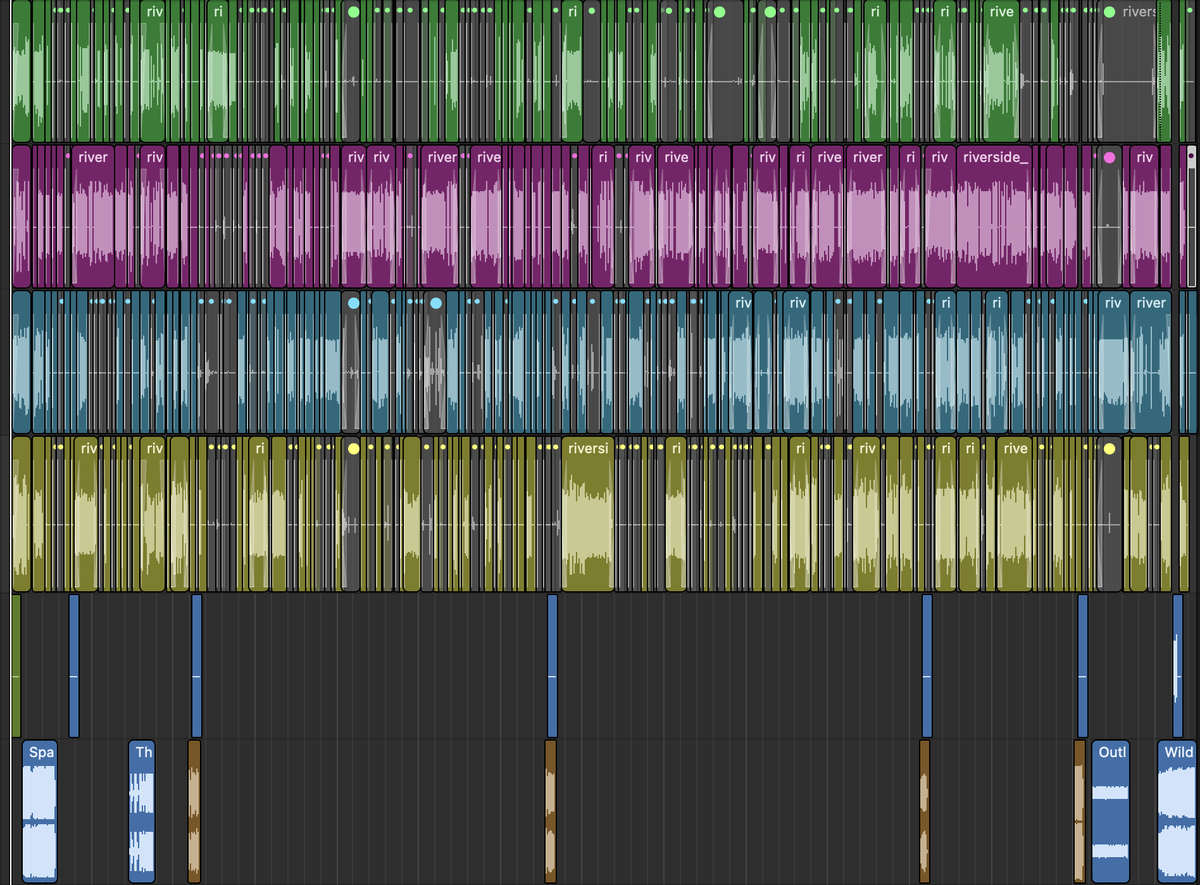The width and height of the screenshot is (1200, 885).
Task: Select the 'Wild' audio clip
Action: (1177, 811)
